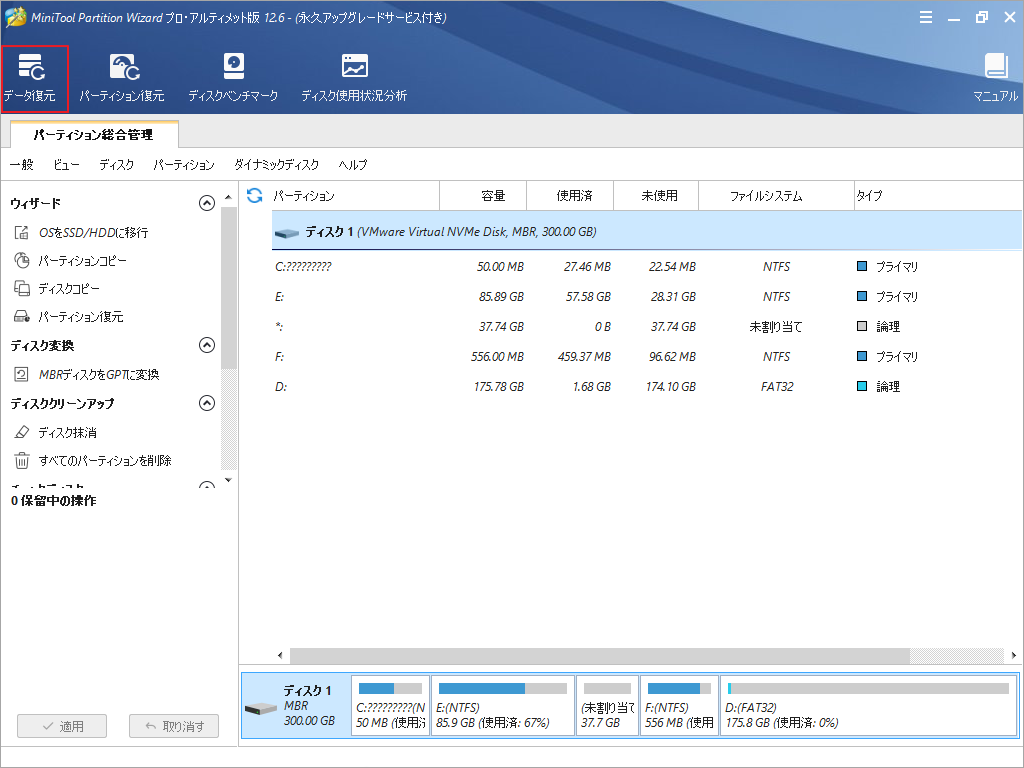The height and width of the screenshot is (768, 1024).
Task: Open the ダイナミックディスク menu
Action: (x=276, y=165)
